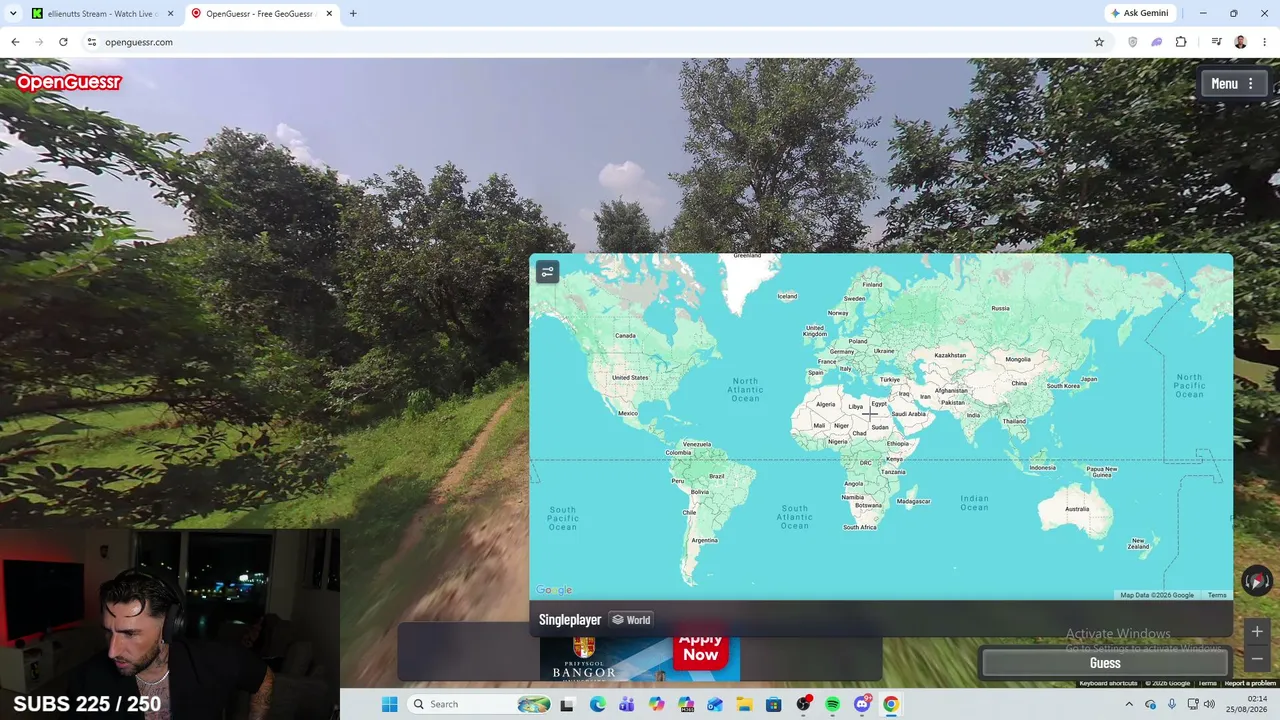
Task: Close the OpenGuessr tab
Action: coord(329,13)
